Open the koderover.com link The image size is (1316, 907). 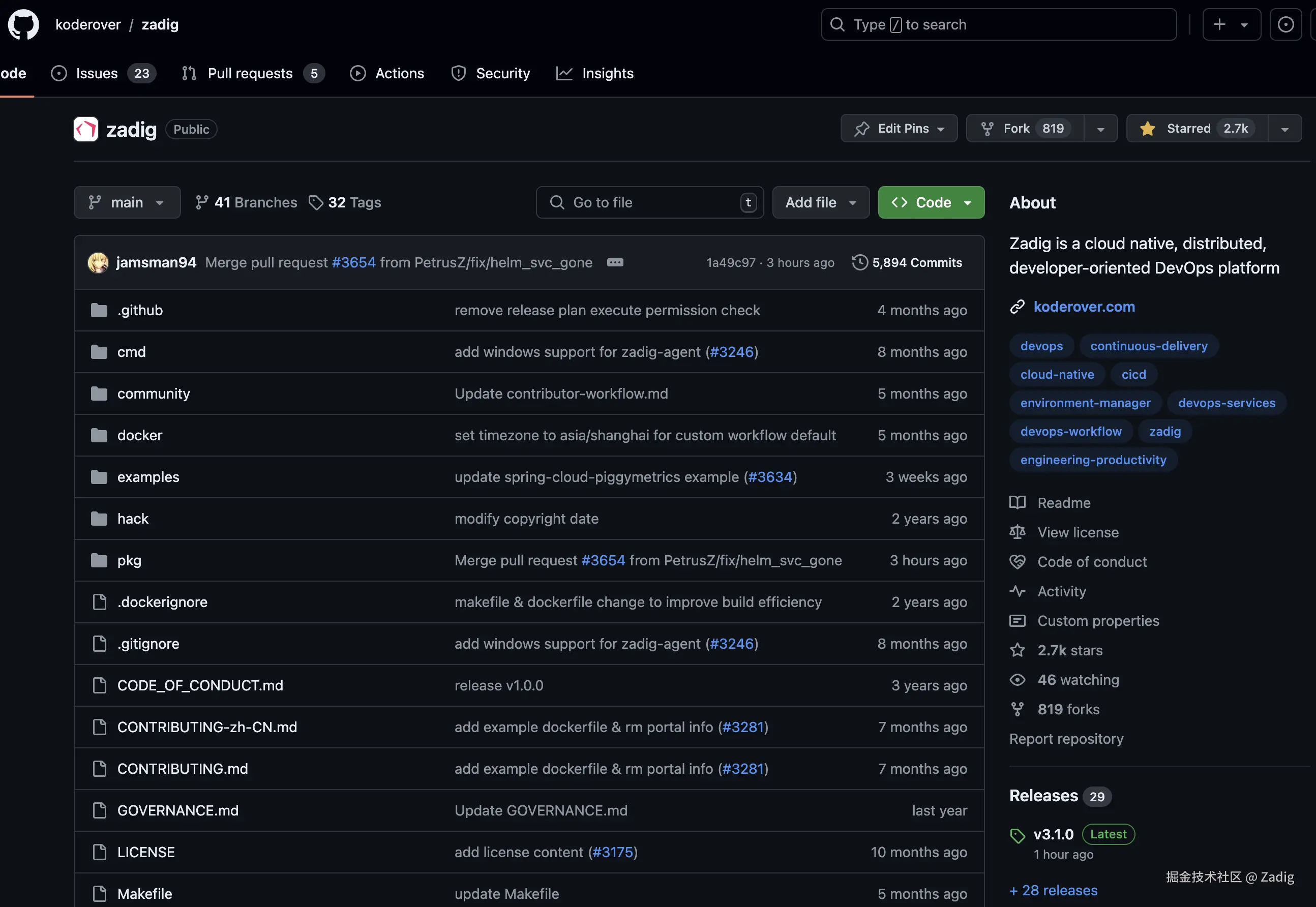coord(1084,307)
